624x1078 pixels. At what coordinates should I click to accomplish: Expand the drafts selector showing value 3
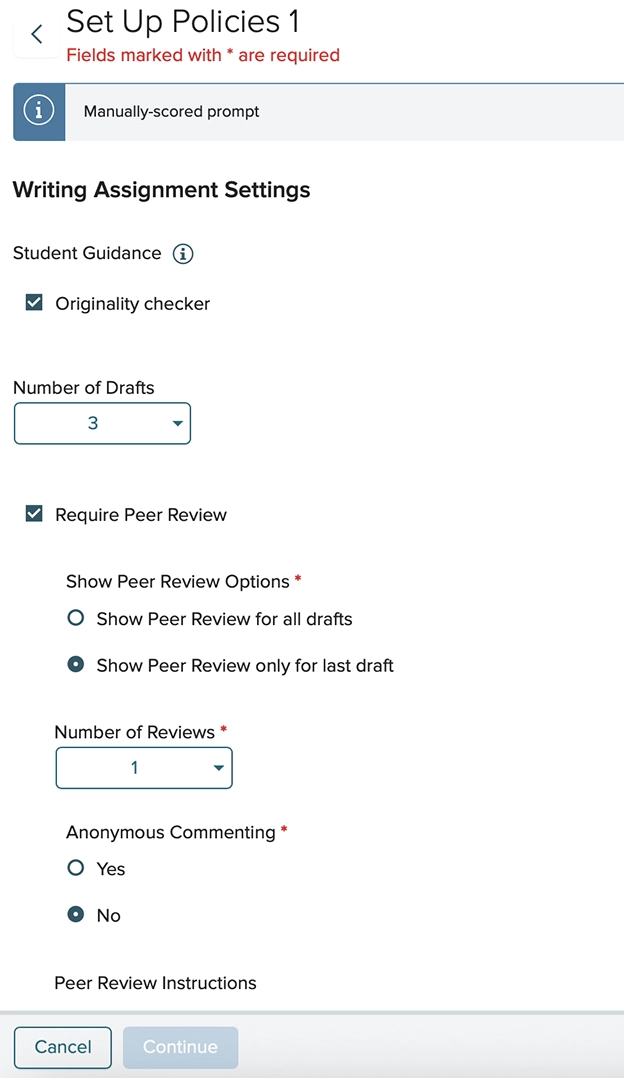point(102,423)
